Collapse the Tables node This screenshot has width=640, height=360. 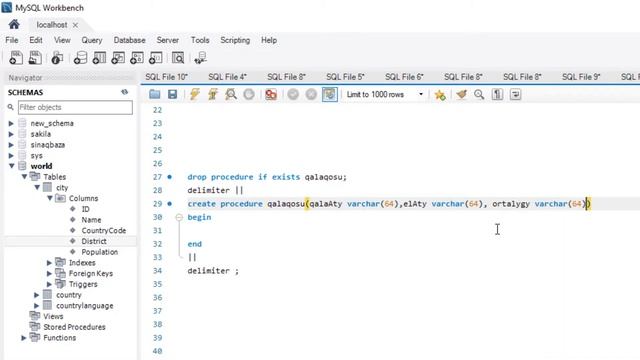point(24,177)
